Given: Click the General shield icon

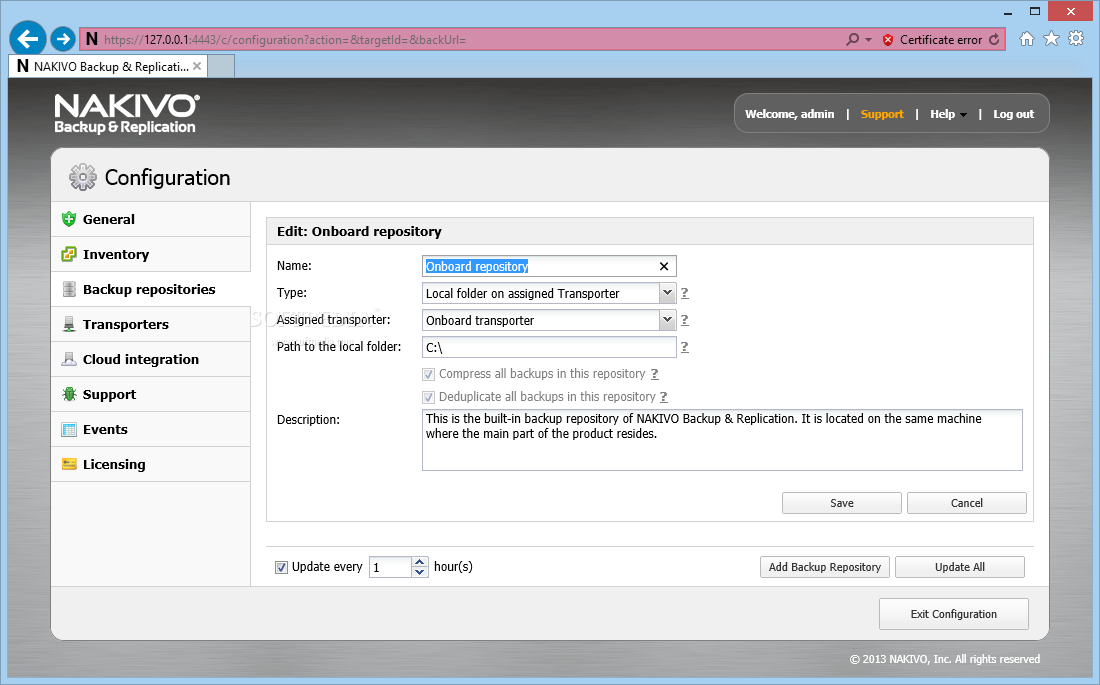Looking at the screenshot, I should click(x=69, y=219).
